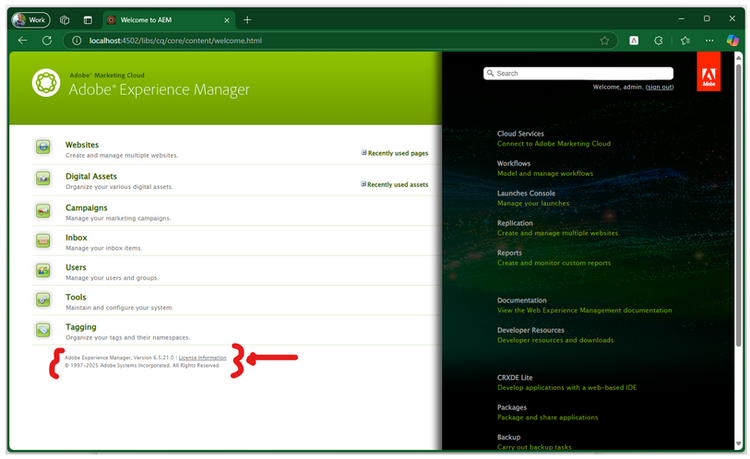Click the Adobe extension icon in toolbar
This screenshot has width=750, height=459.
tap(634, 41)
